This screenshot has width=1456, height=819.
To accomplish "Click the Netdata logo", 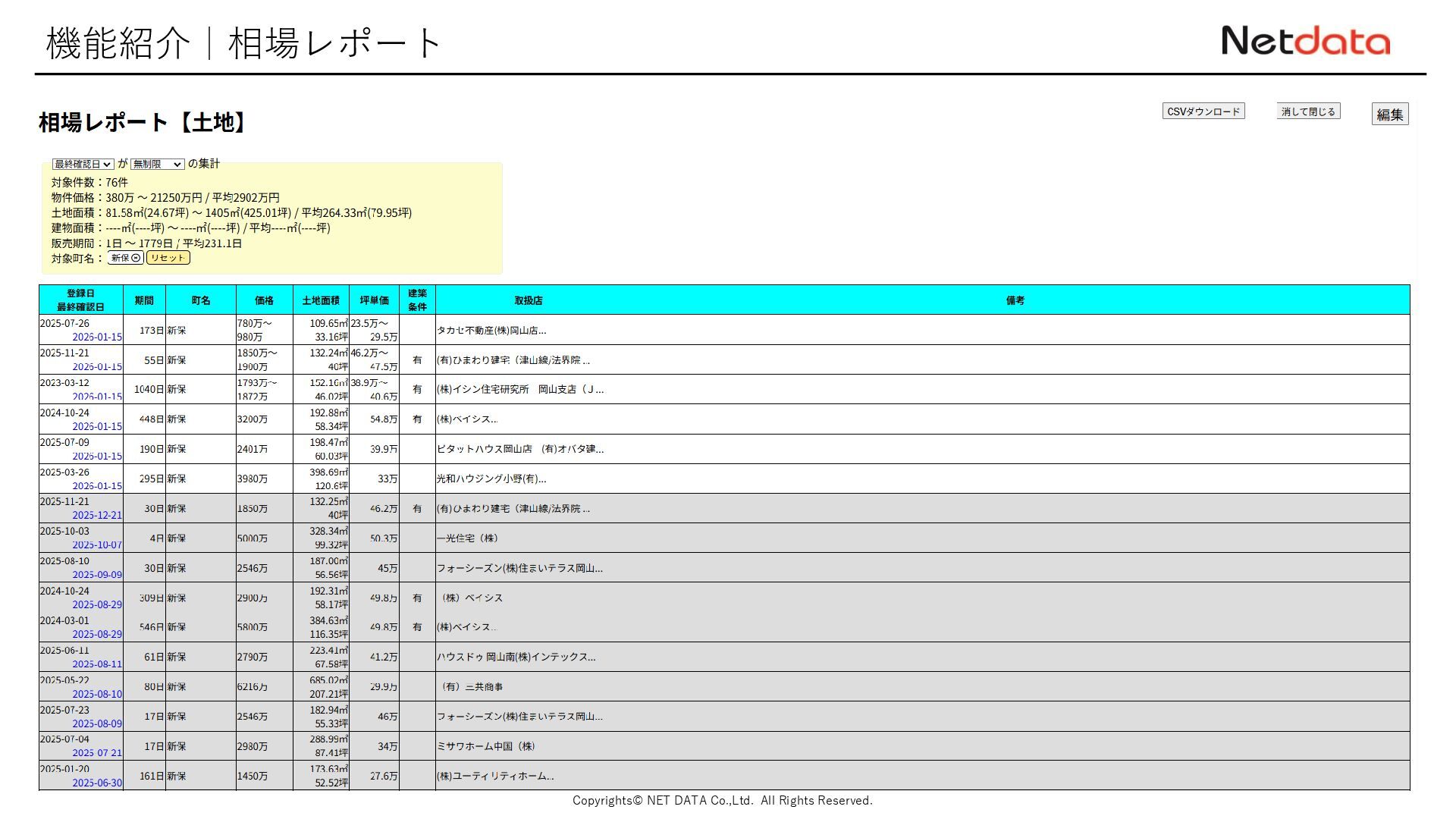I will coord(1305,41).
